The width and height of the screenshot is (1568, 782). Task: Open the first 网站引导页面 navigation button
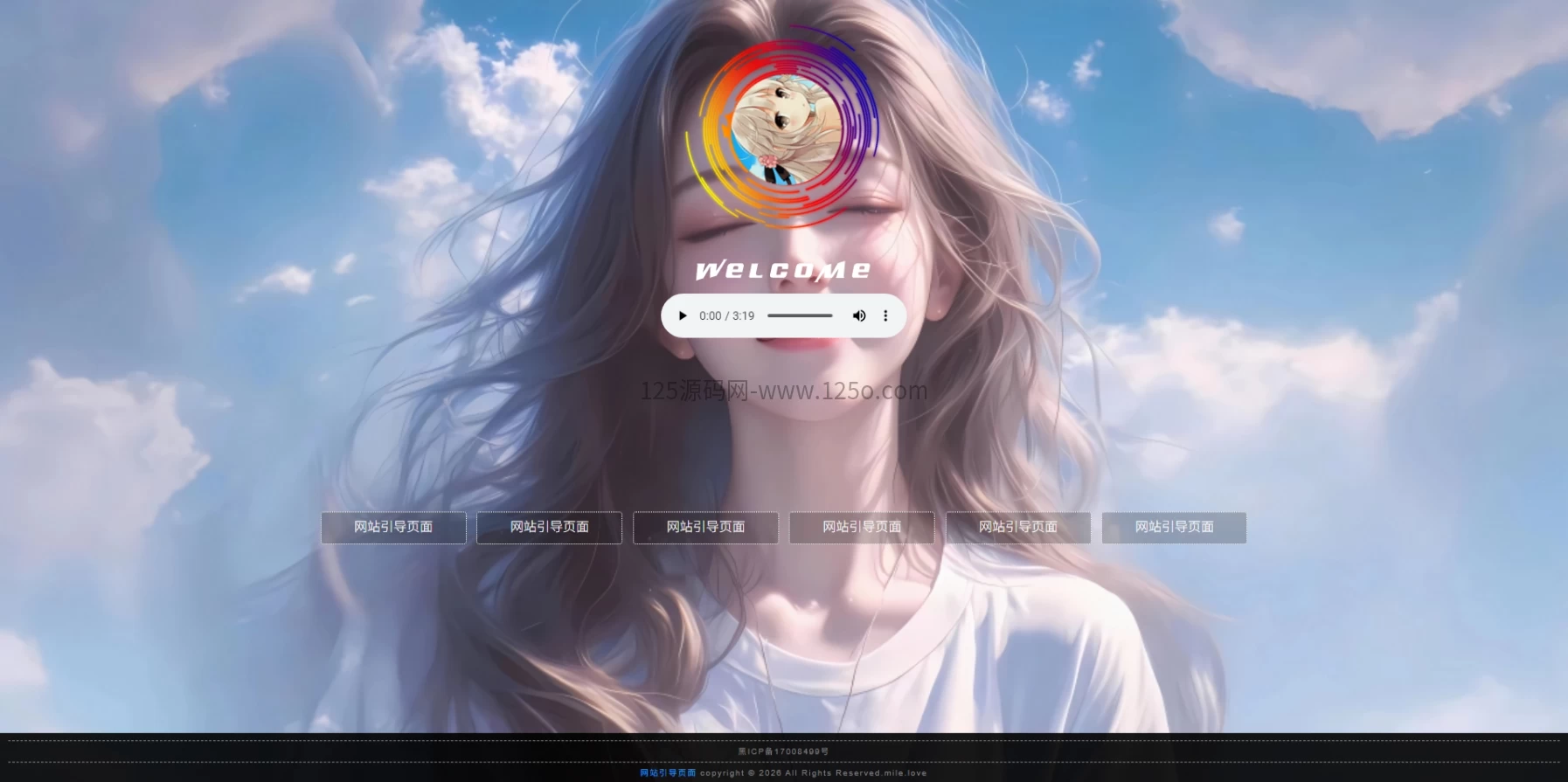point(393,527)
